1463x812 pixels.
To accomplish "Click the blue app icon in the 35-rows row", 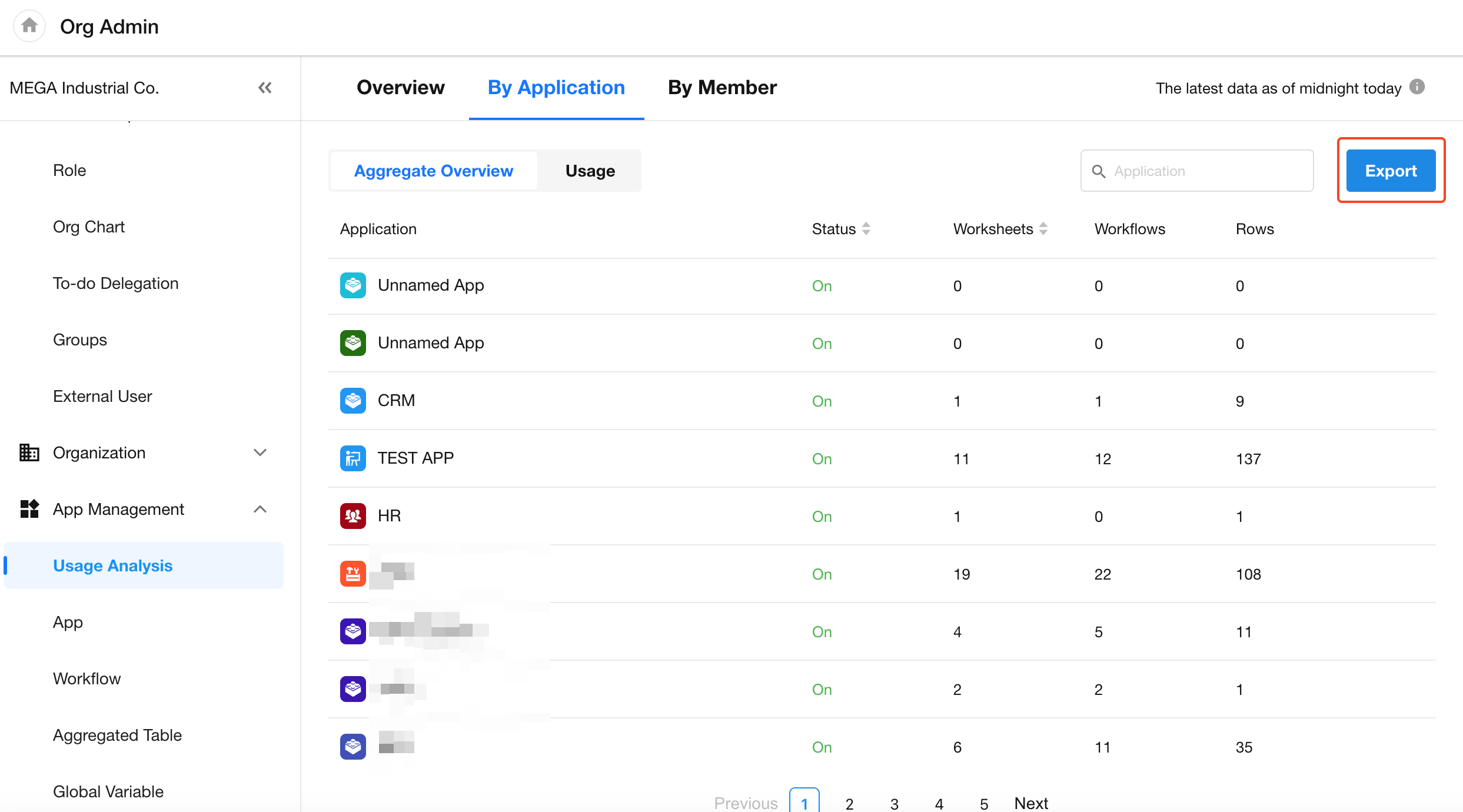I will click(353, 747).
